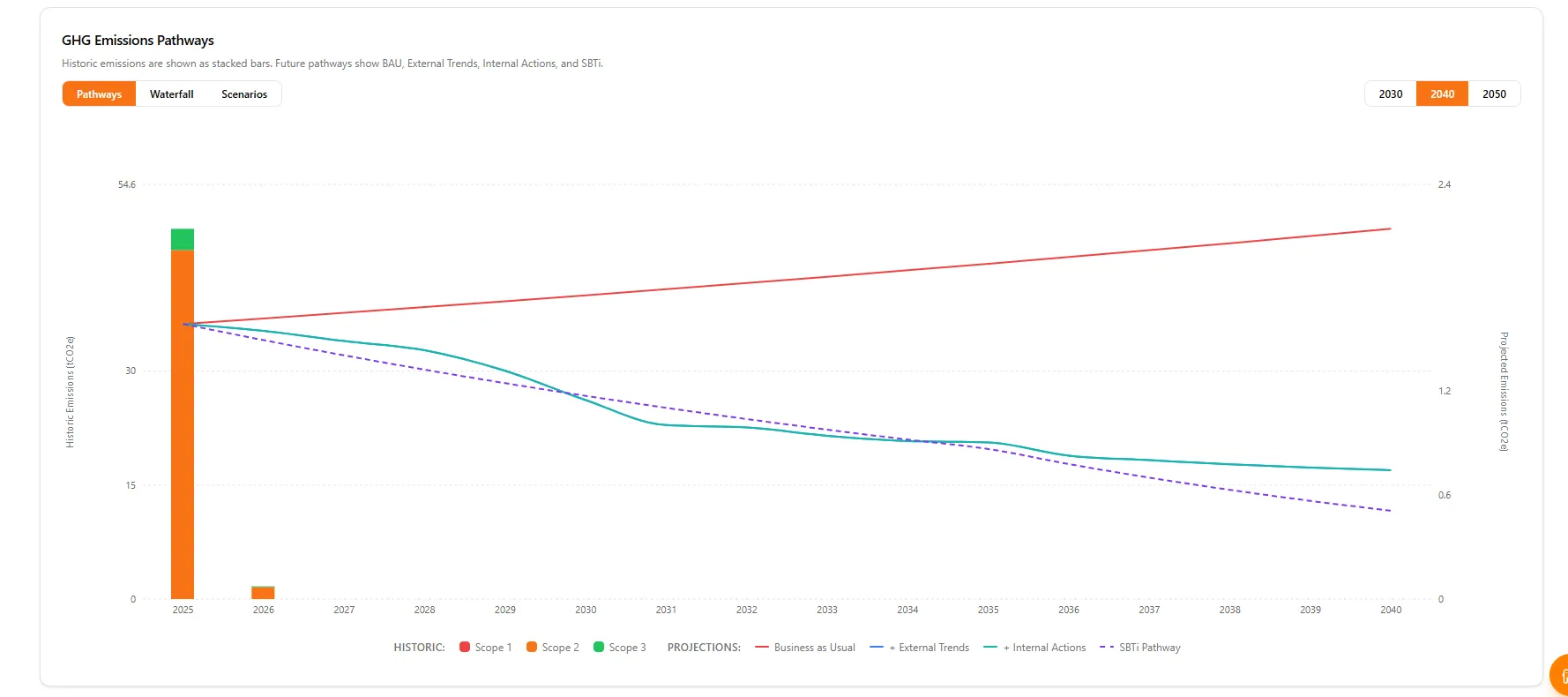Select the Business as Usual line legend marker
The image size is (1568, 697).
[762, 647]
